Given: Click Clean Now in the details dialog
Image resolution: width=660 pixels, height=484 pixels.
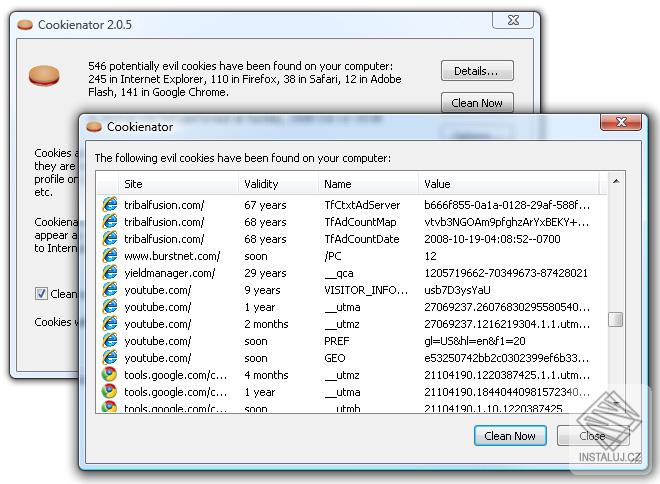Looking at the screenshot, I should click(510, 436).
